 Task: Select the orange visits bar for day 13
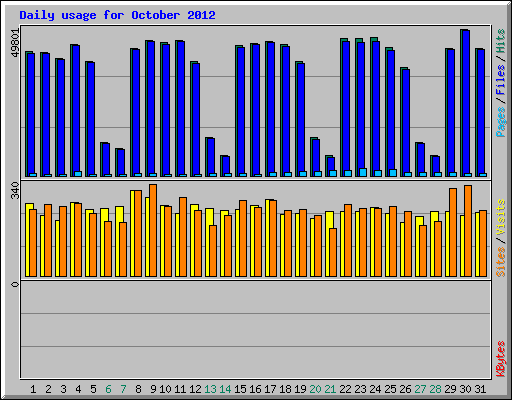pyautogui.click(x=213, y=251)
